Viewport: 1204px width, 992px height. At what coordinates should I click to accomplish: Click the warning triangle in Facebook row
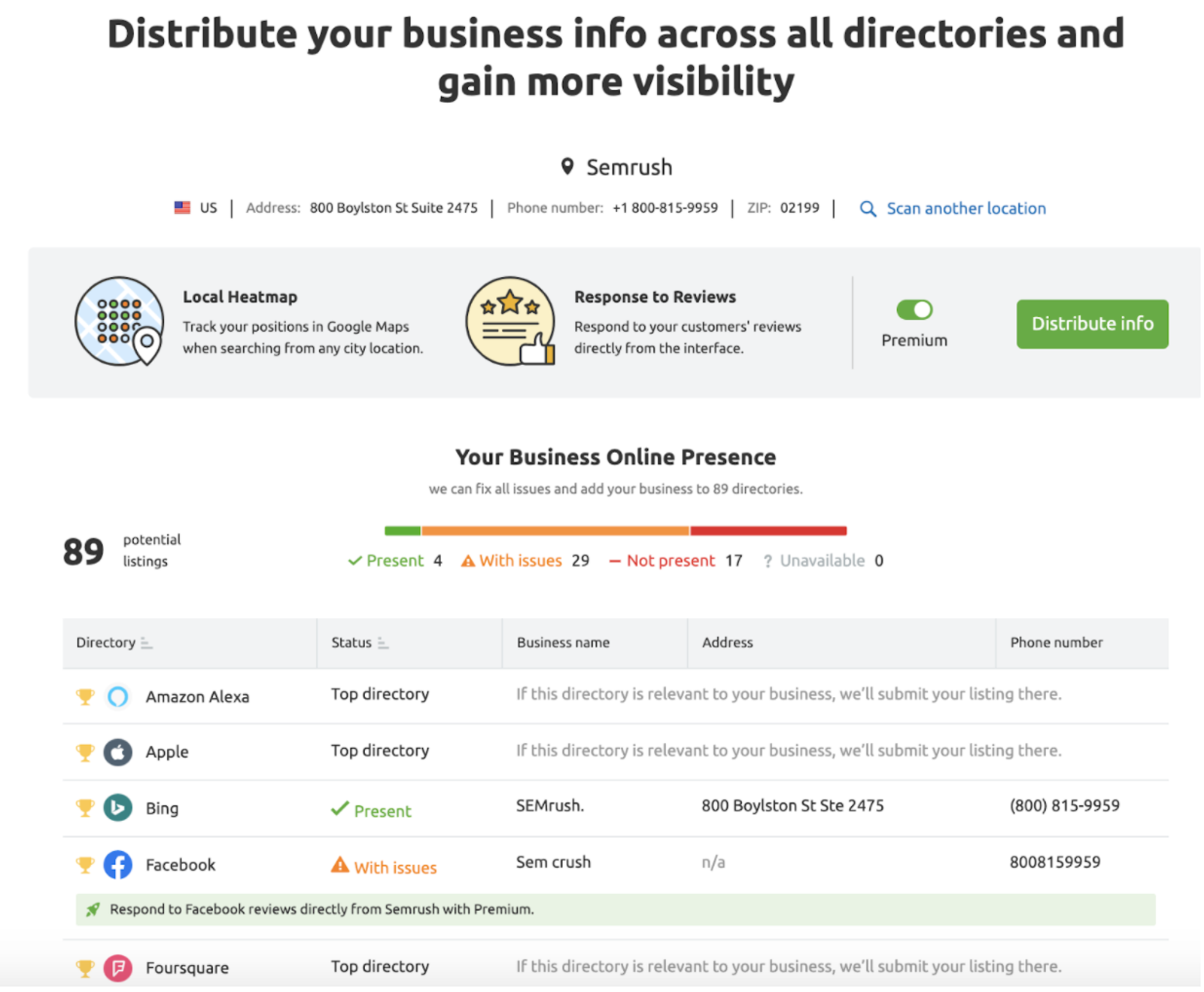click(x=340, y=866)
